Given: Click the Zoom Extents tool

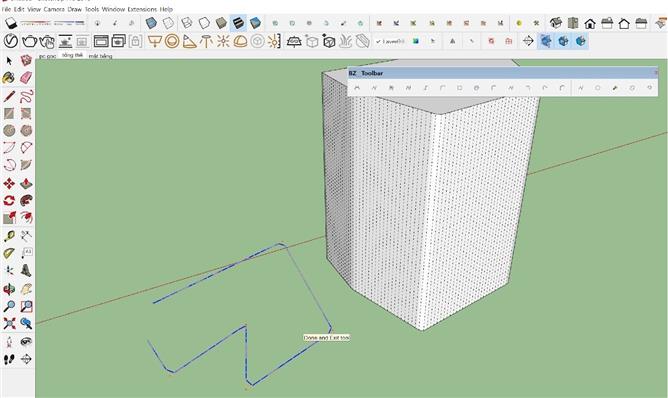Looking at the screenshot, I should pos(9,323).
